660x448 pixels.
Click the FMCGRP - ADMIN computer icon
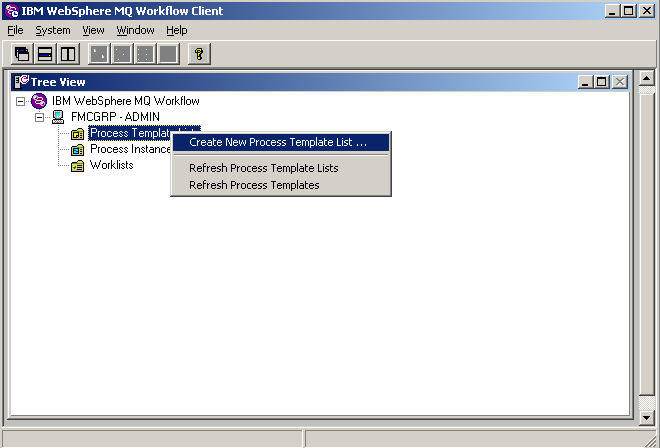click(58, 117)
